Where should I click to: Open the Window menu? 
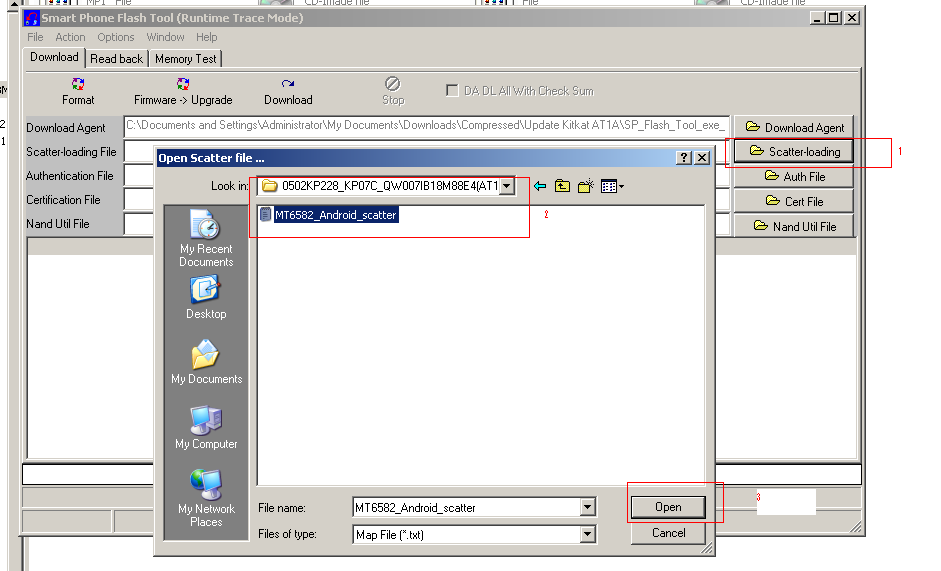[166, 37]
